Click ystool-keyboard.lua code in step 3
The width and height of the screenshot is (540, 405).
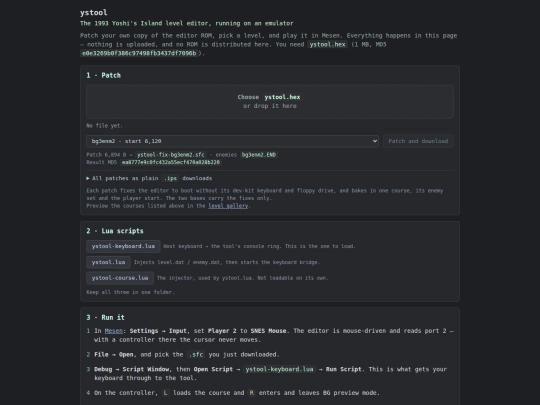[x=279, y=369]
